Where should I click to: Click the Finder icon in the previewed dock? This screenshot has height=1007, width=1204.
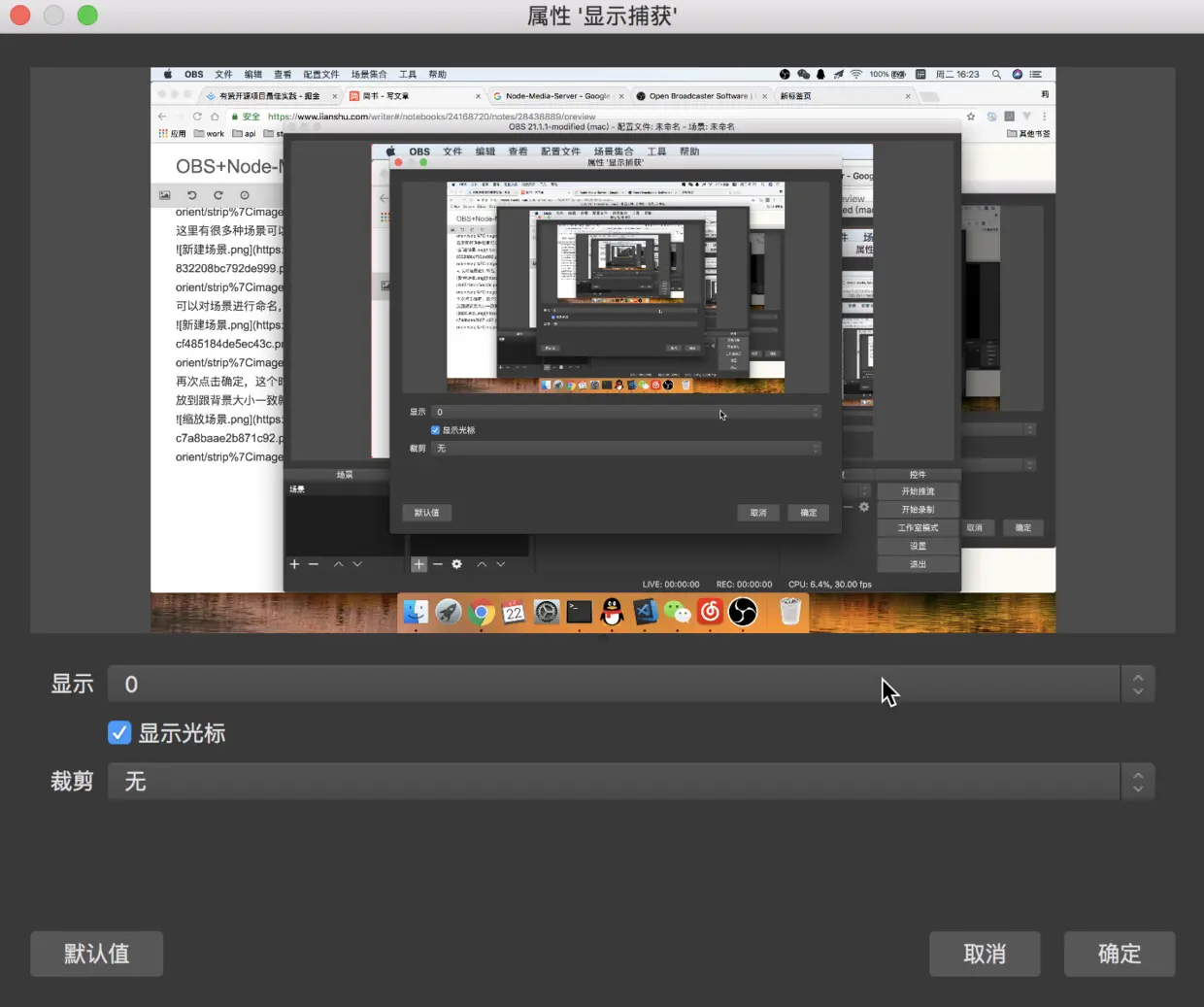tap(416, 613)
